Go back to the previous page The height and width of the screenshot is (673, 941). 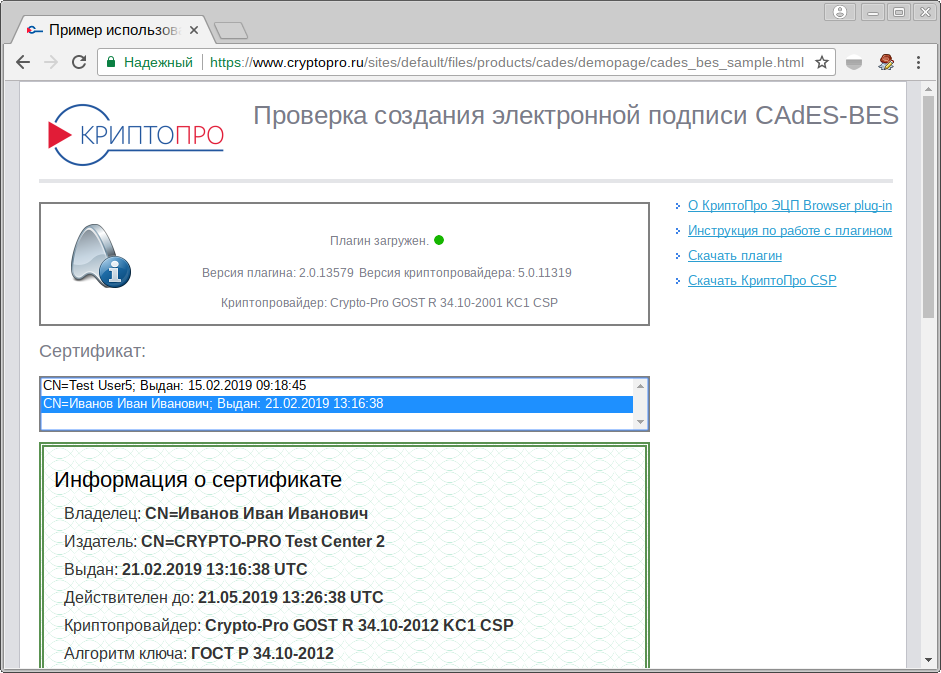point(23,62)
